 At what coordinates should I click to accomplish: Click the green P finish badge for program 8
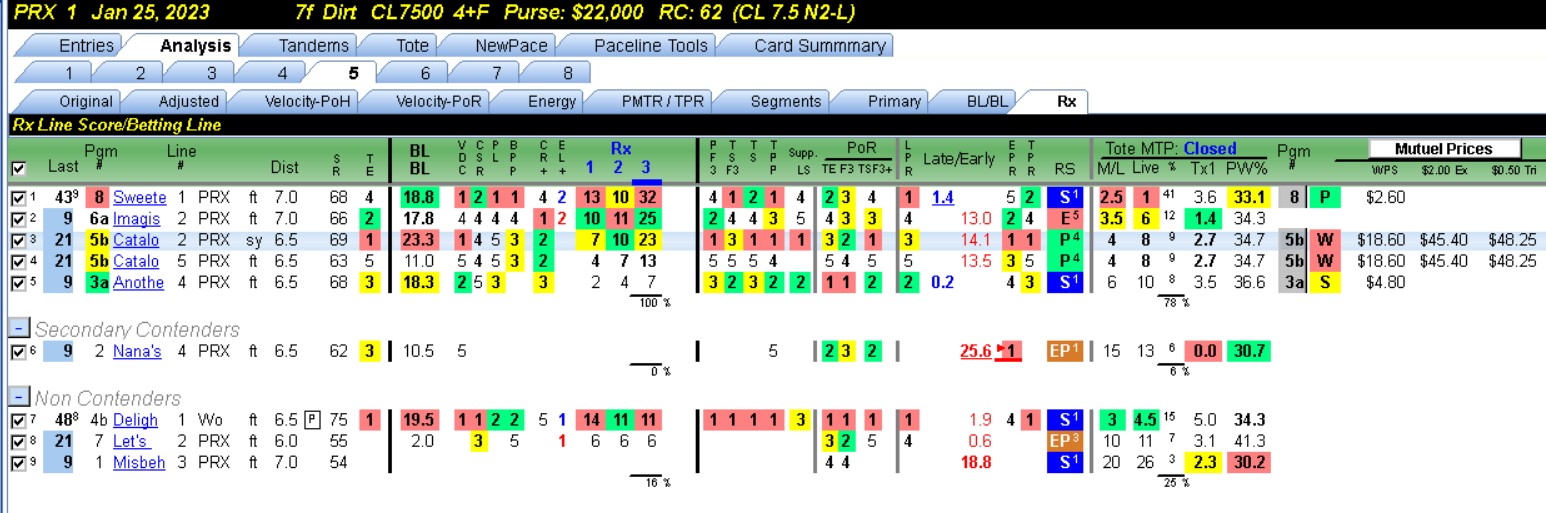pos(1325,198)
